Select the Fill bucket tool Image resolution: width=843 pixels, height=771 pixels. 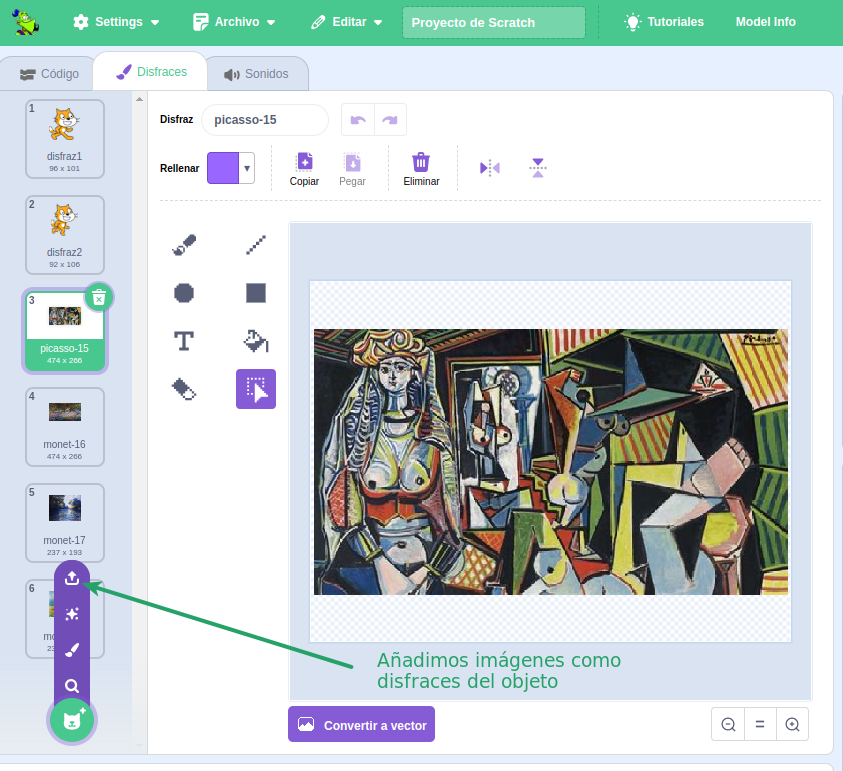point(256,341)
